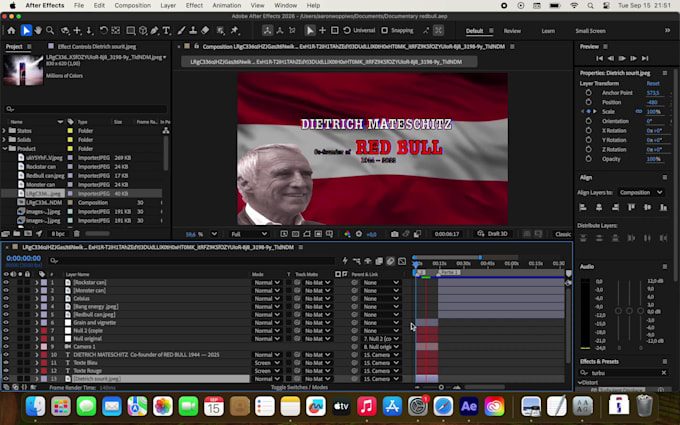
Task: Click the timeline current time display
Action: click(23, 258)
